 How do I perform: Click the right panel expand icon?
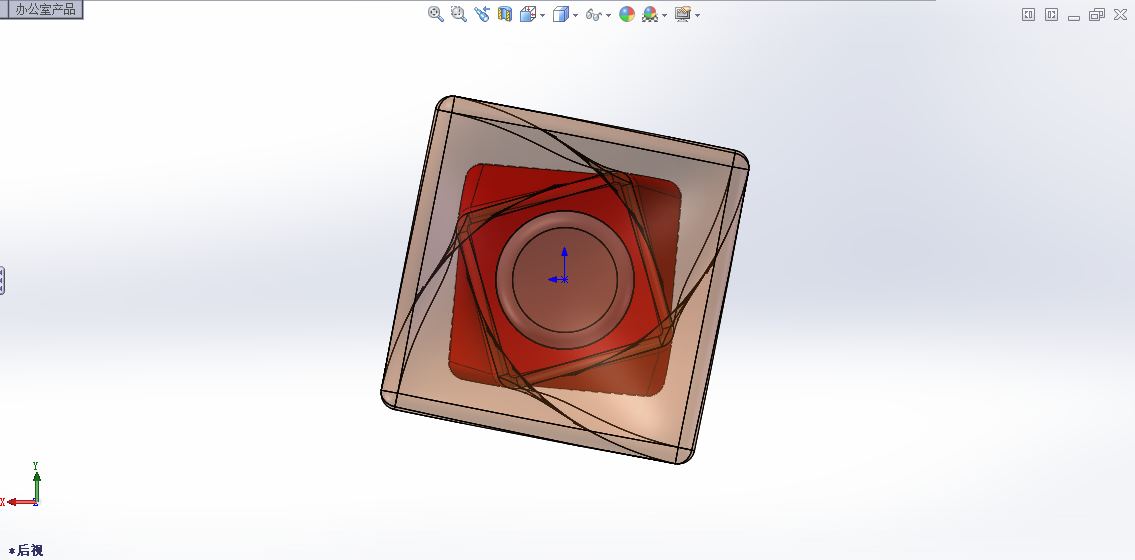1052,14
